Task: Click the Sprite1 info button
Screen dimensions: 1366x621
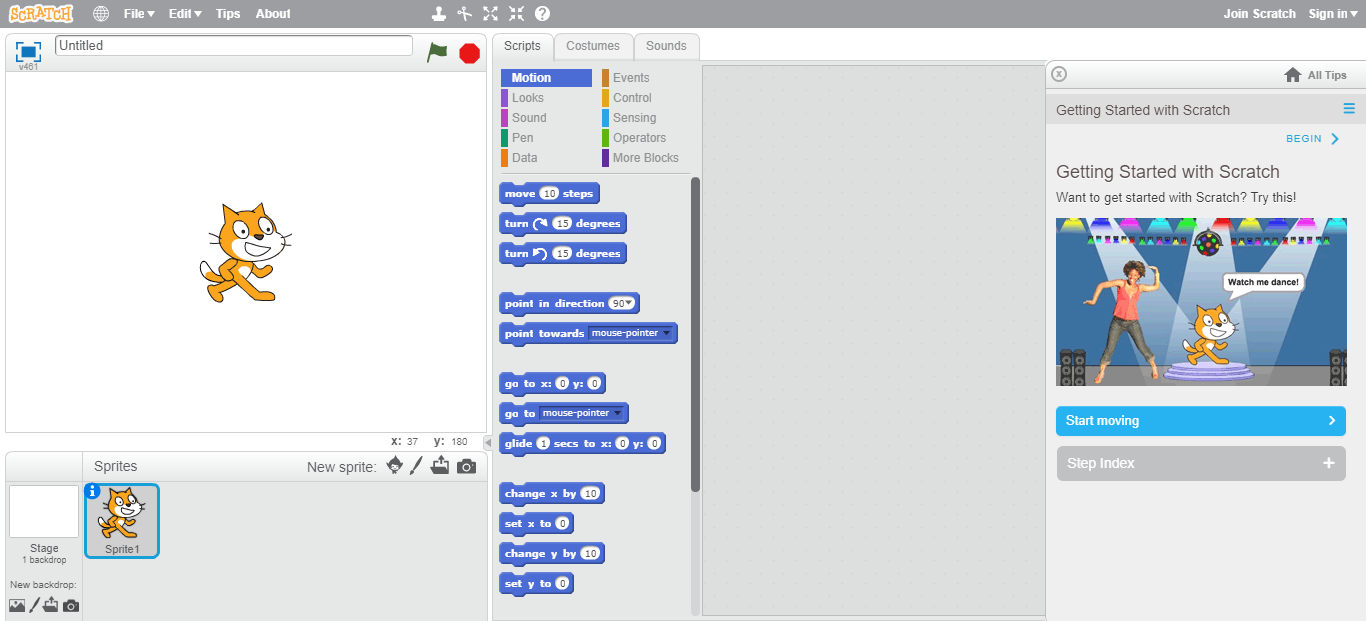Action: (92, 493)
